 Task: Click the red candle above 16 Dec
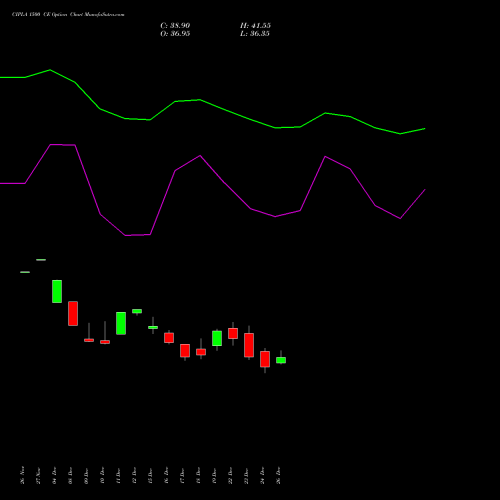tap(169, 338)
